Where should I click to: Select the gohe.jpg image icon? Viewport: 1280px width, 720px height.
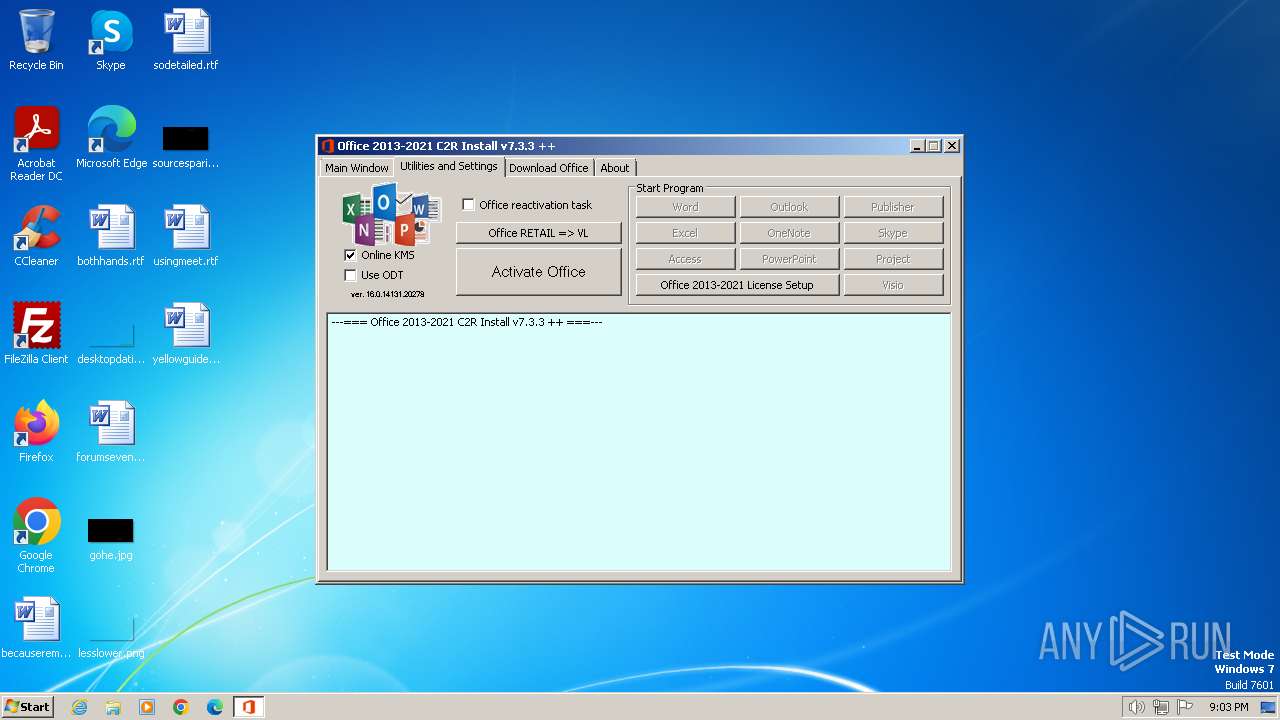click(x=110, y=538)
